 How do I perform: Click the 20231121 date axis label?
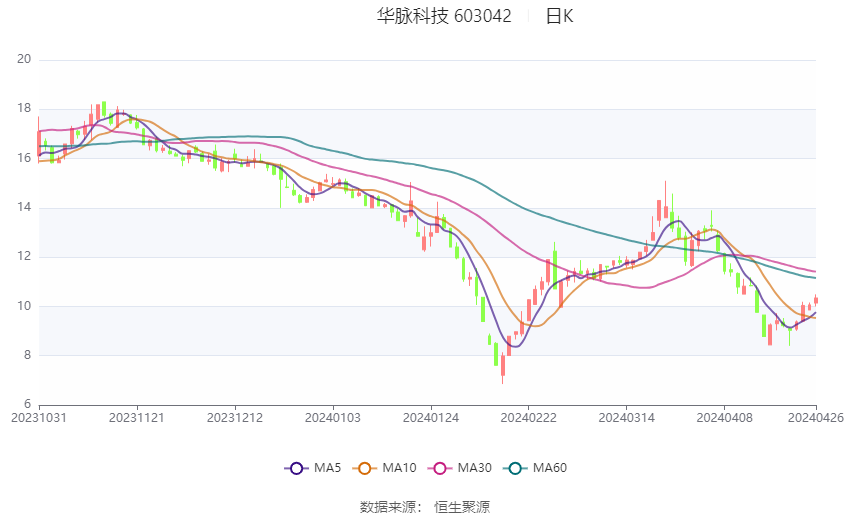pyautogui.click(x=137, y=418)
